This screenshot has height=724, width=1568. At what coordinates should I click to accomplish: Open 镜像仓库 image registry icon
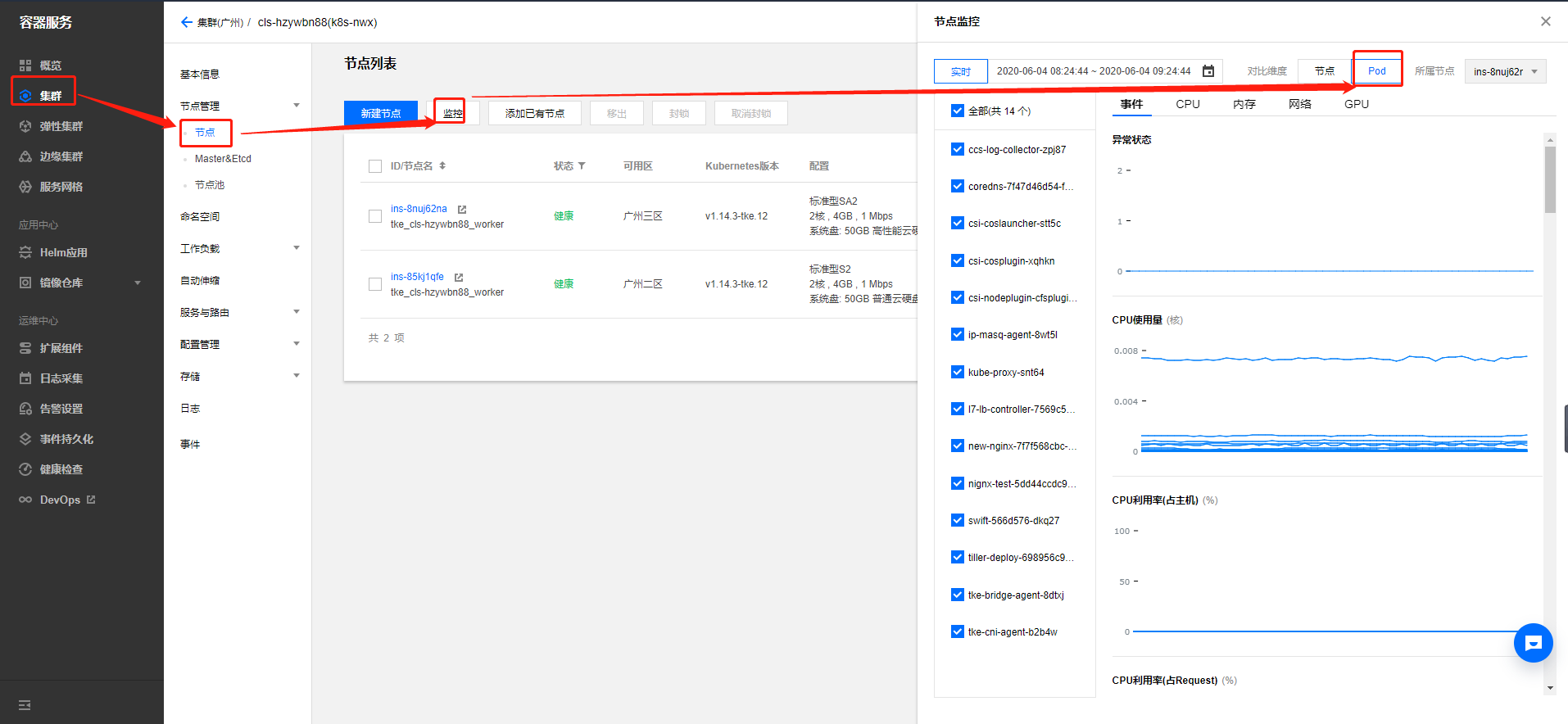[x=25, y=283]
